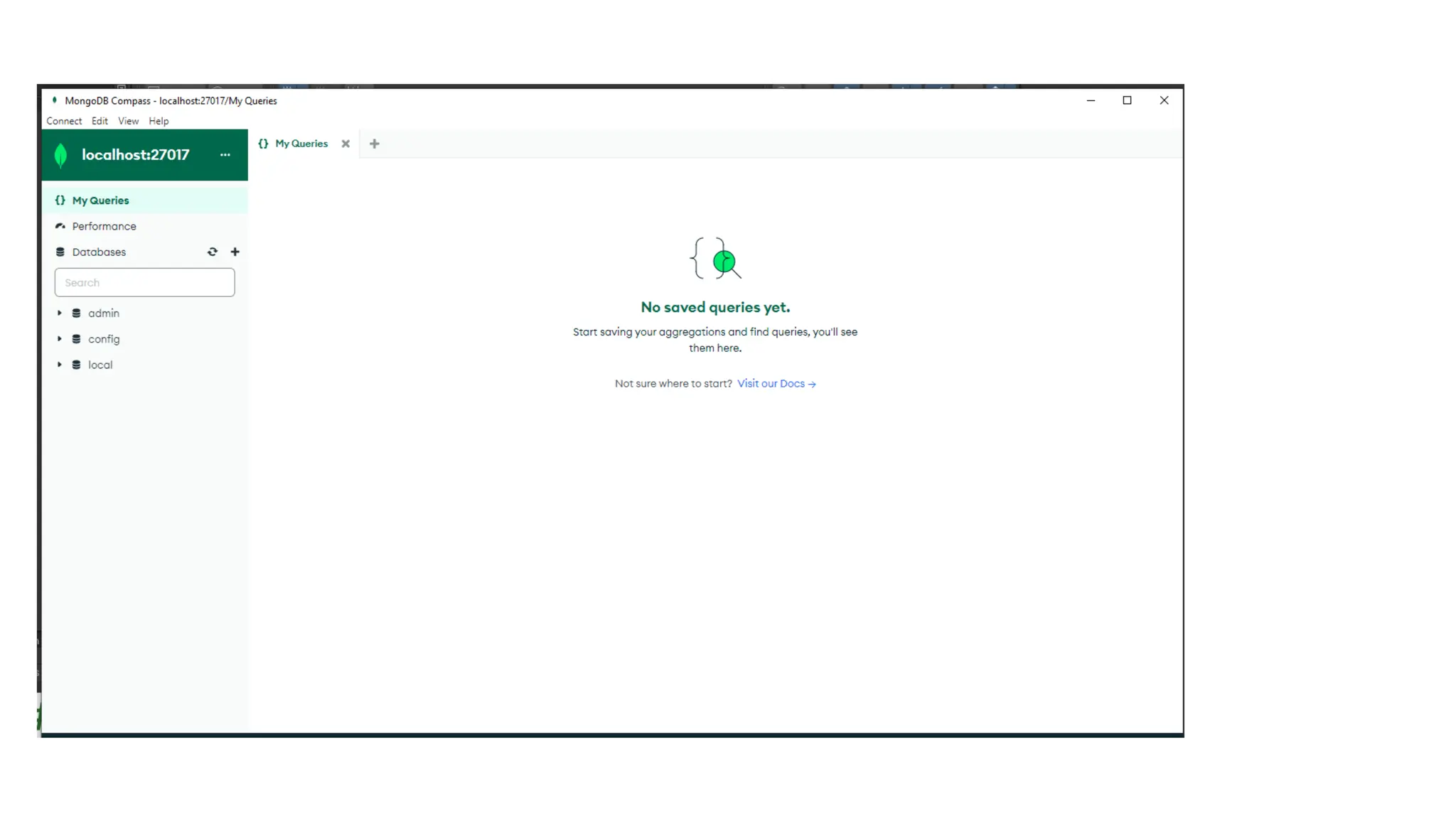Open the Edit menu
1456x819 pixels.
[100, 121]
